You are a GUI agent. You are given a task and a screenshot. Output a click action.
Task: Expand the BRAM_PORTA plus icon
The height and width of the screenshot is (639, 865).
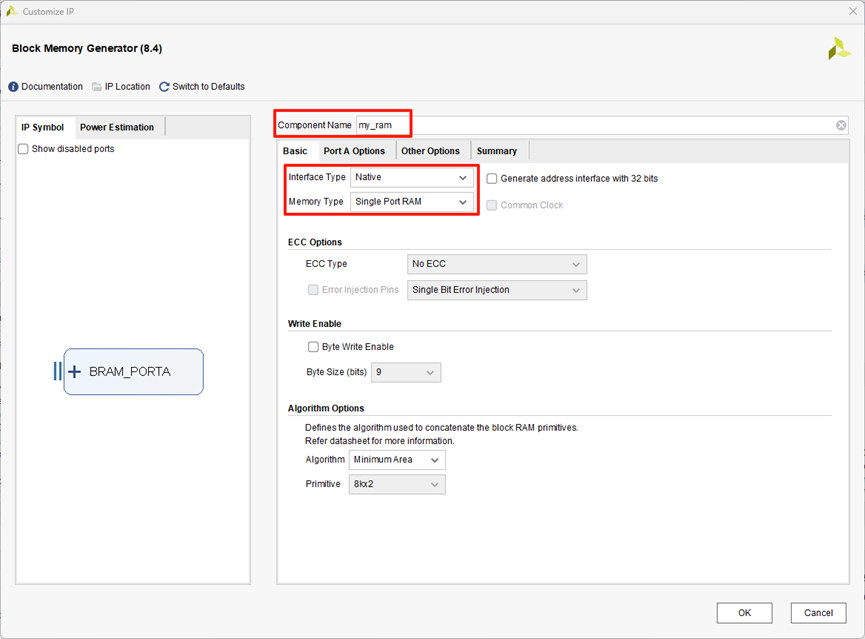[74, 372]
